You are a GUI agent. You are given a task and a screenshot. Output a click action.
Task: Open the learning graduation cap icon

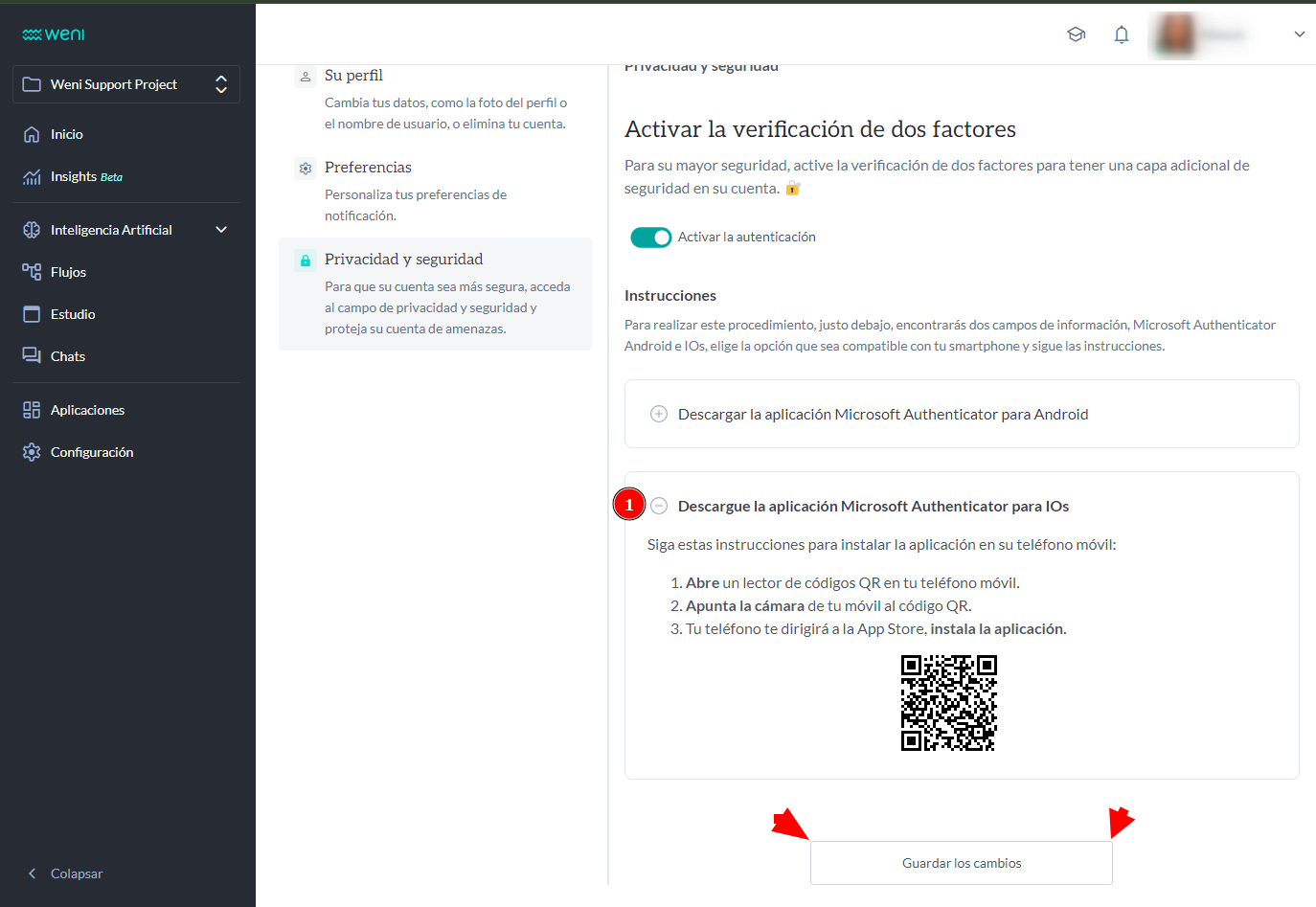[1076, 34]
